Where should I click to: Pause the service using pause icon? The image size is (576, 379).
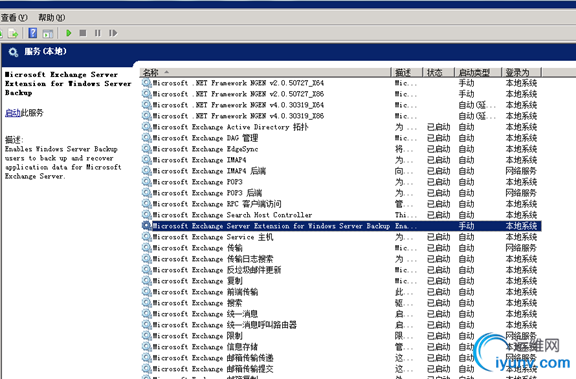tap(97, 33)
